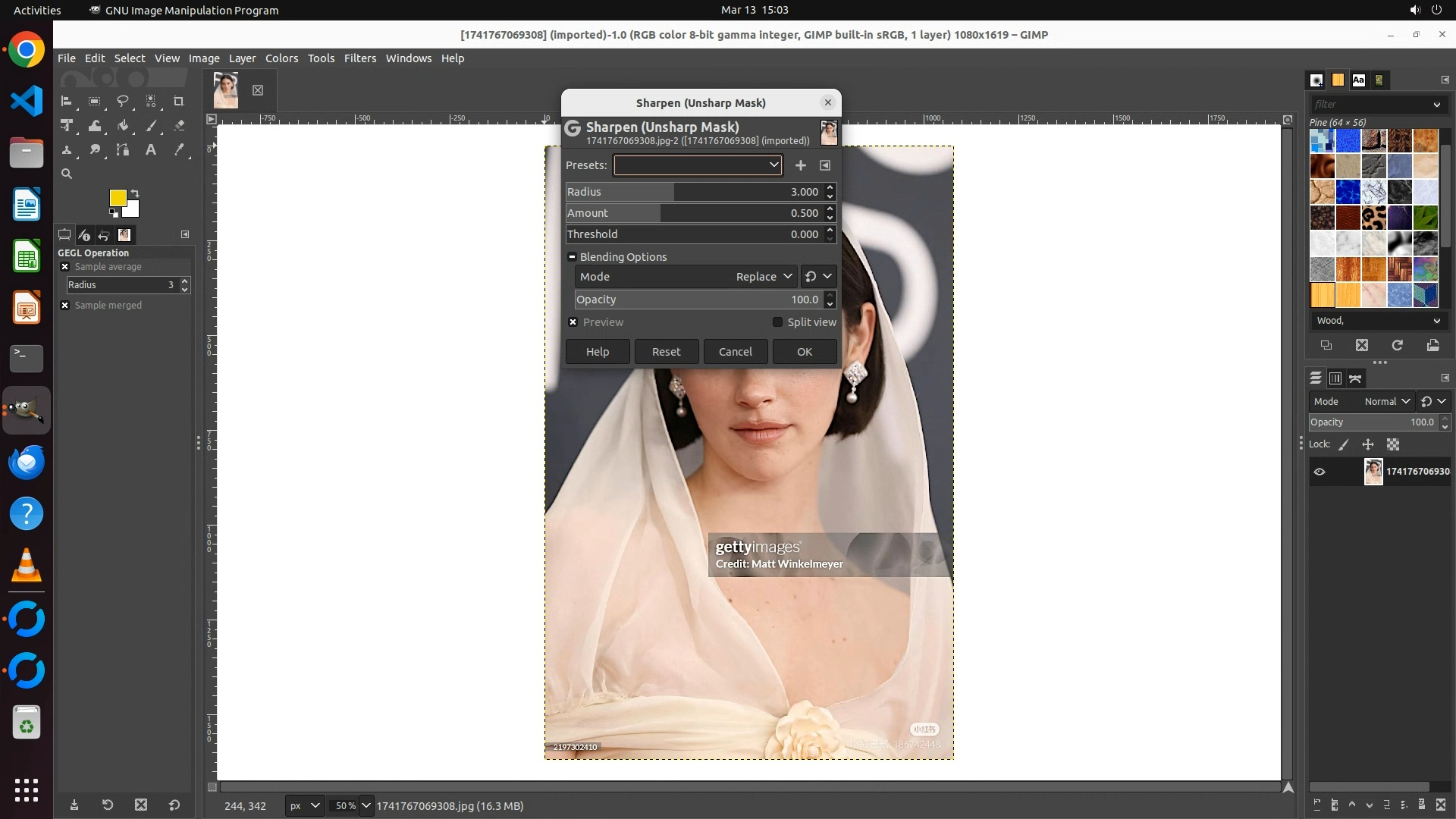Select the Text tool
The image size is (1456, 819).
pos(151,150)
